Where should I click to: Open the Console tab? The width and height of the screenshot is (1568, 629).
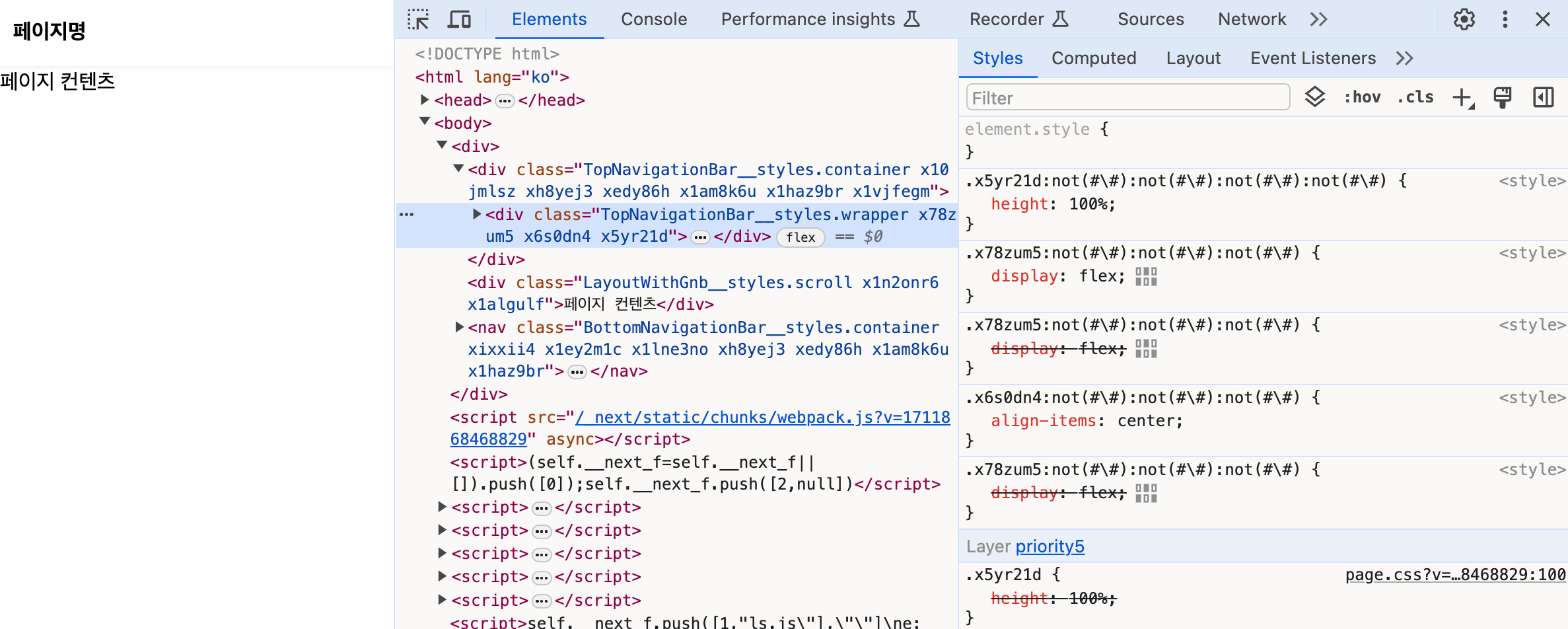click(654, 19)
